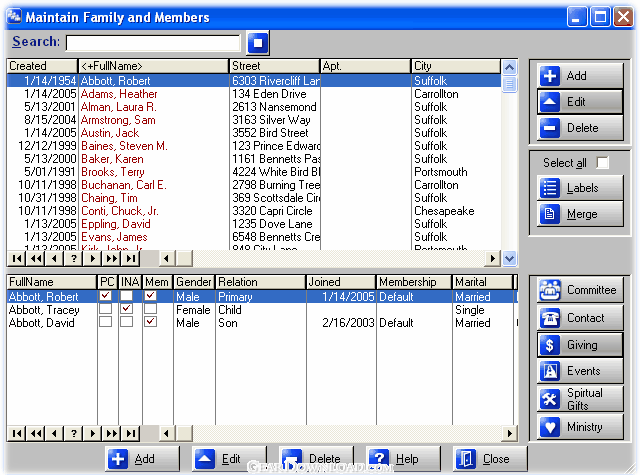Click the Membership column header
The height and width of the screenshot is (475, 640).
point(414,282)
